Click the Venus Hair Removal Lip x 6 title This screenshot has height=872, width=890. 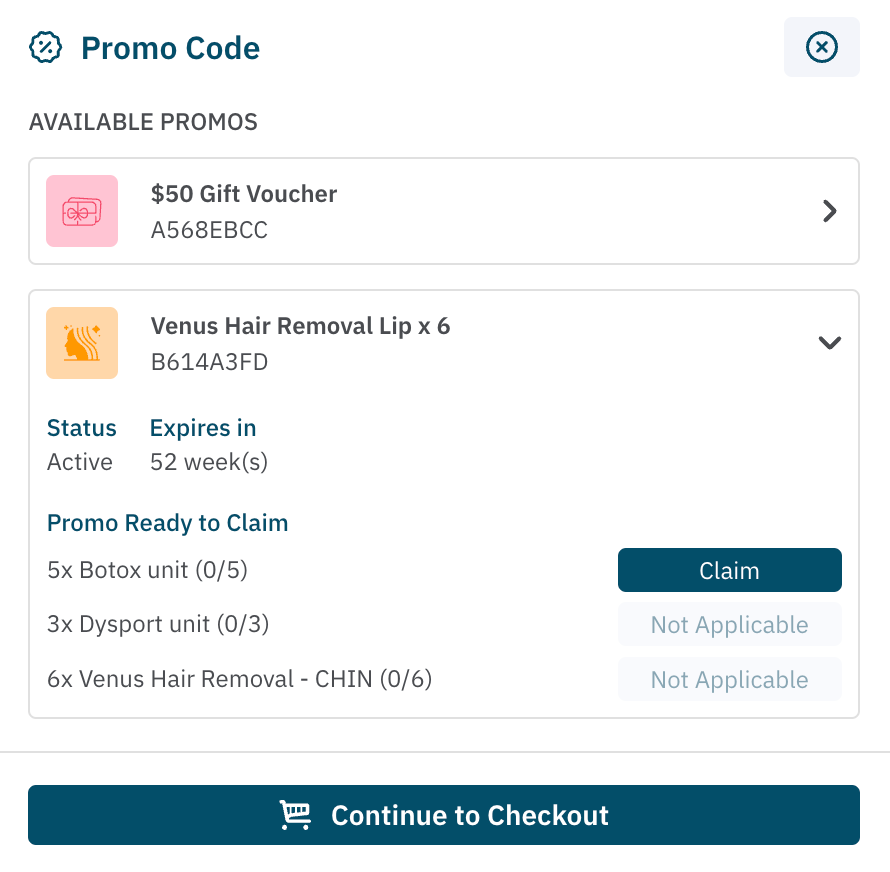pos(300,326)
